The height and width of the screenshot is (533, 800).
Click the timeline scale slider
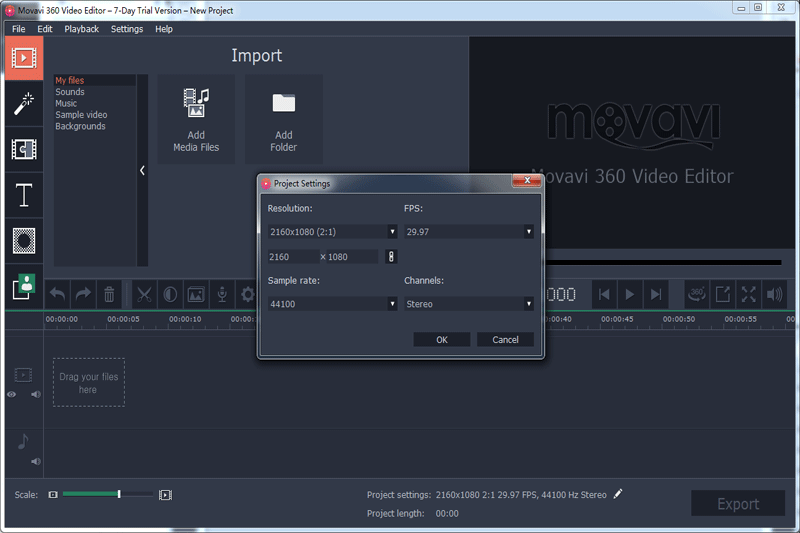tap(108, 494)
